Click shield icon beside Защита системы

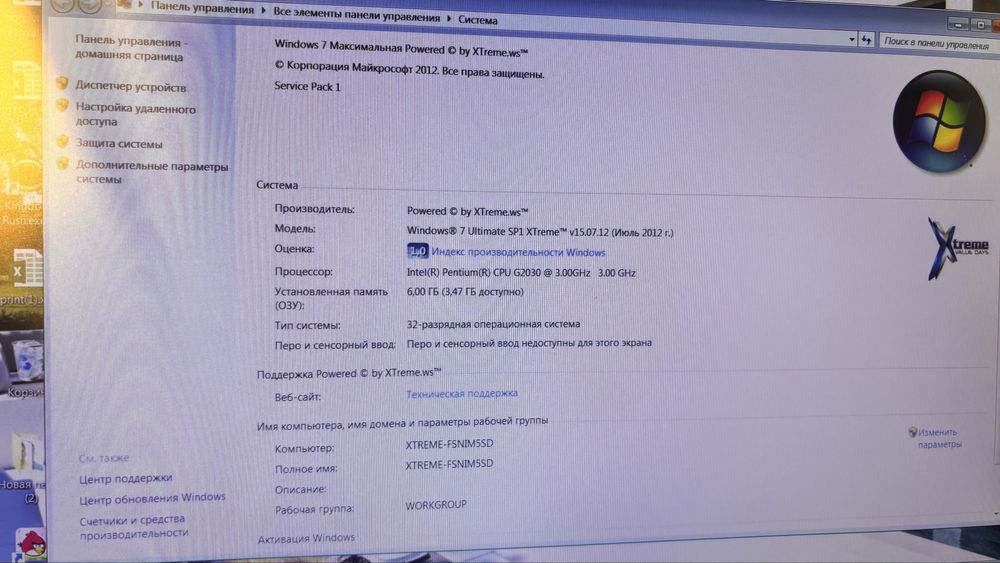pos(62,142)
